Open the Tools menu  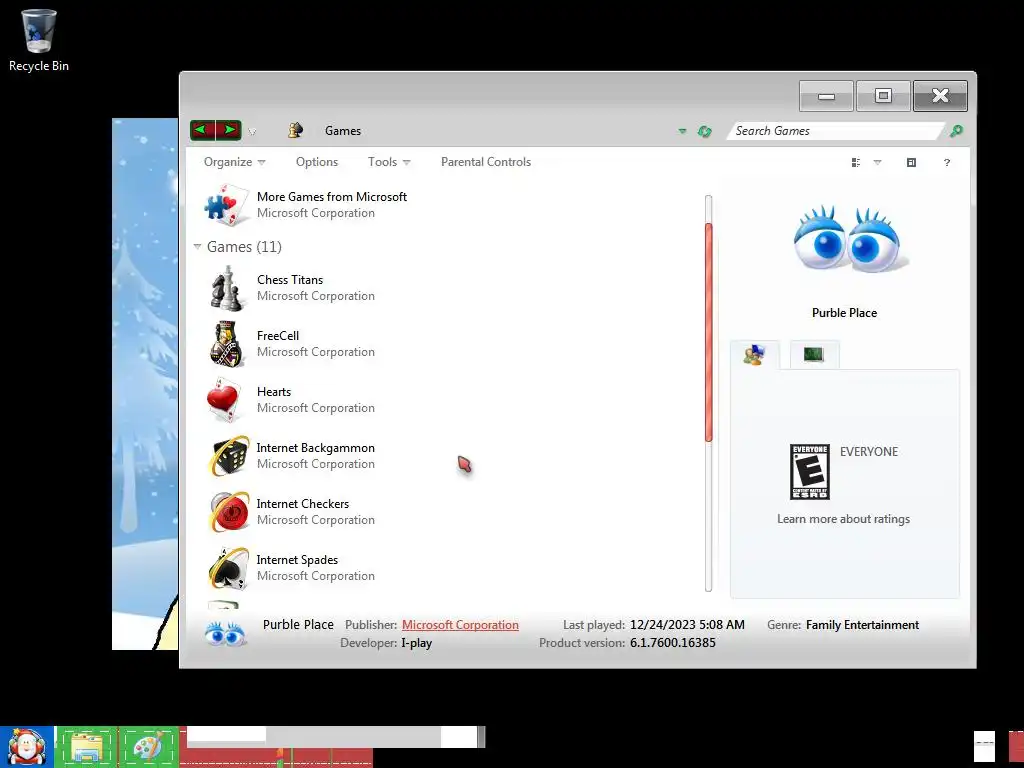(x=389, y=162)
